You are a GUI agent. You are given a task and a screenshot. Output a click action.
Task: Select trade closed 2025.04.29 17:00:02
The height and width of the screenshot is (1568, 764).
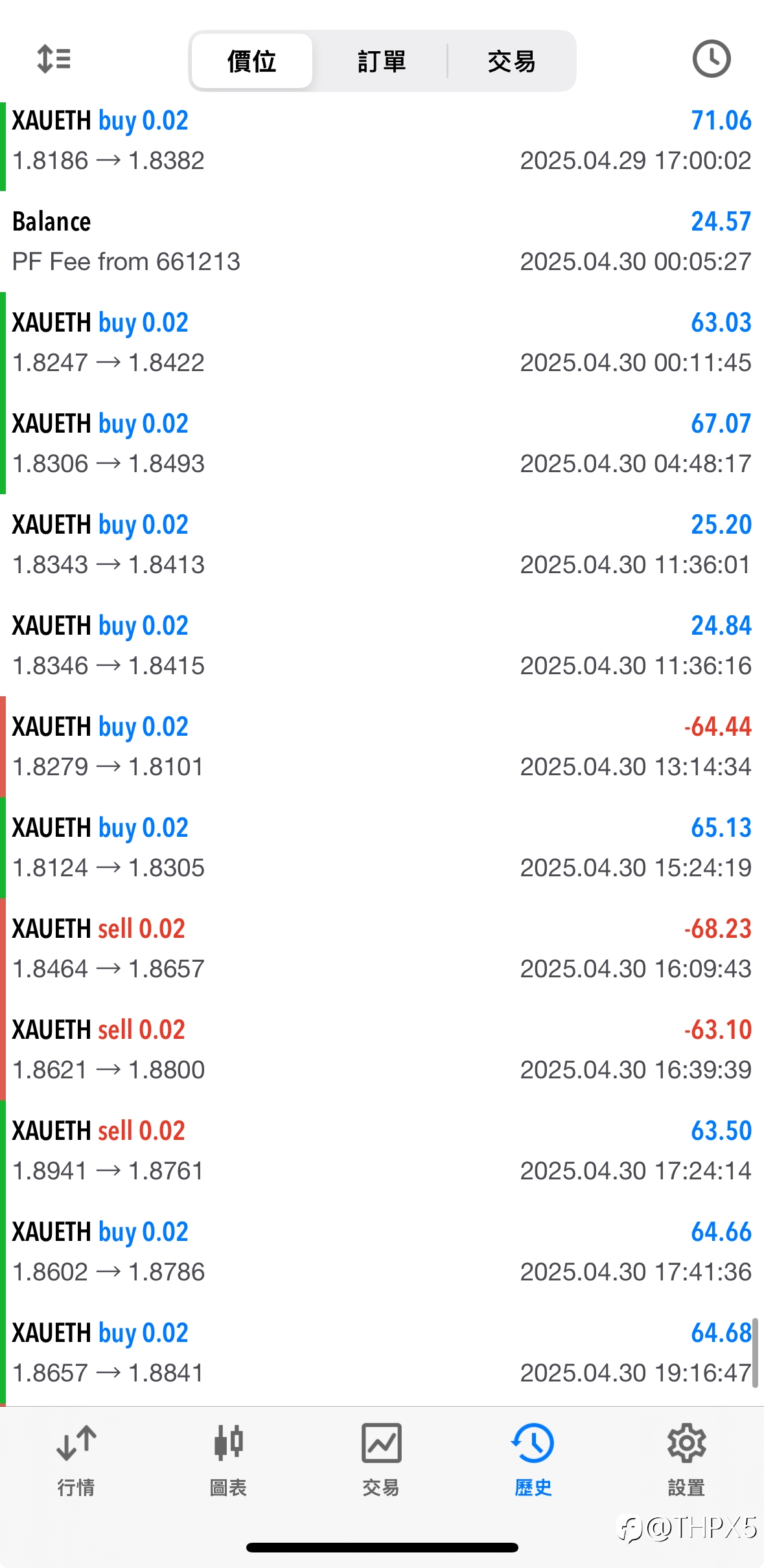(x=382, y=141)
